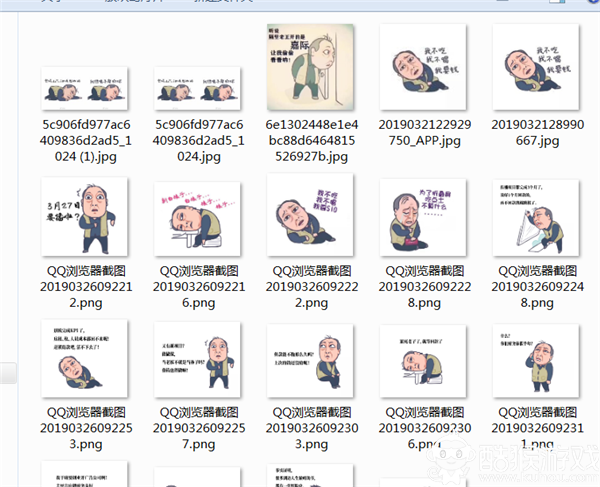Select thumbnail of QQ浏览器截图20190326092248.png
Image resolution: width=600 pixels, height=487 pixels.
coord(536,218)
